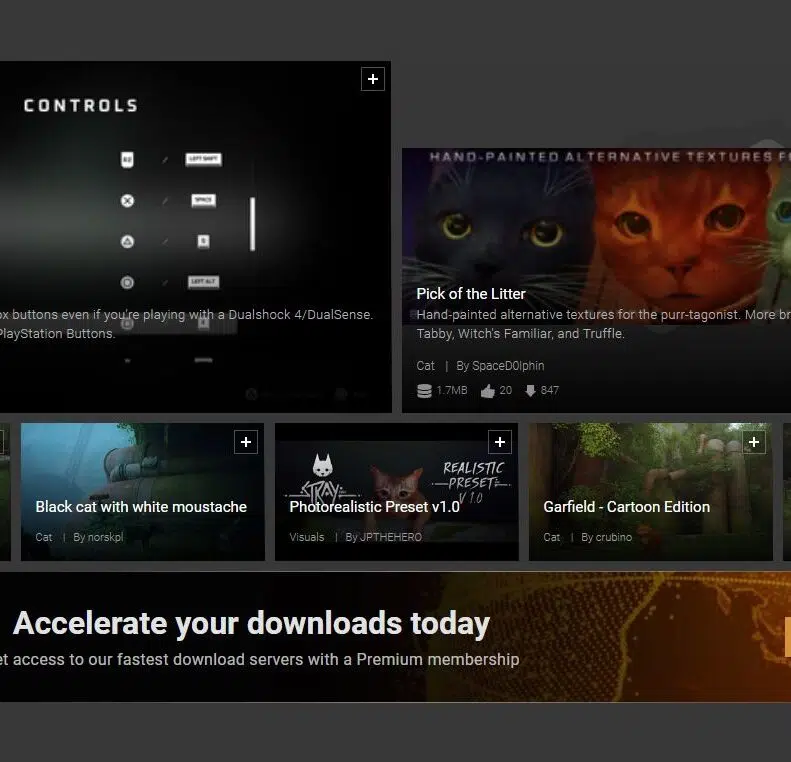Click the thumbs-up endorsements icon beside 20
Screen dimensions: 791x762
tap(488, 391)
